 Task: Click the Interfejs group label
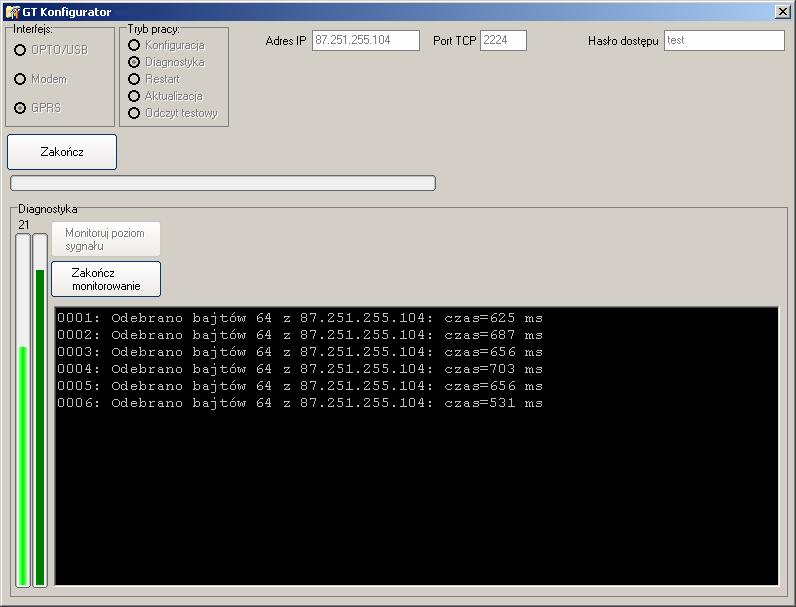(x=33, y=29)
